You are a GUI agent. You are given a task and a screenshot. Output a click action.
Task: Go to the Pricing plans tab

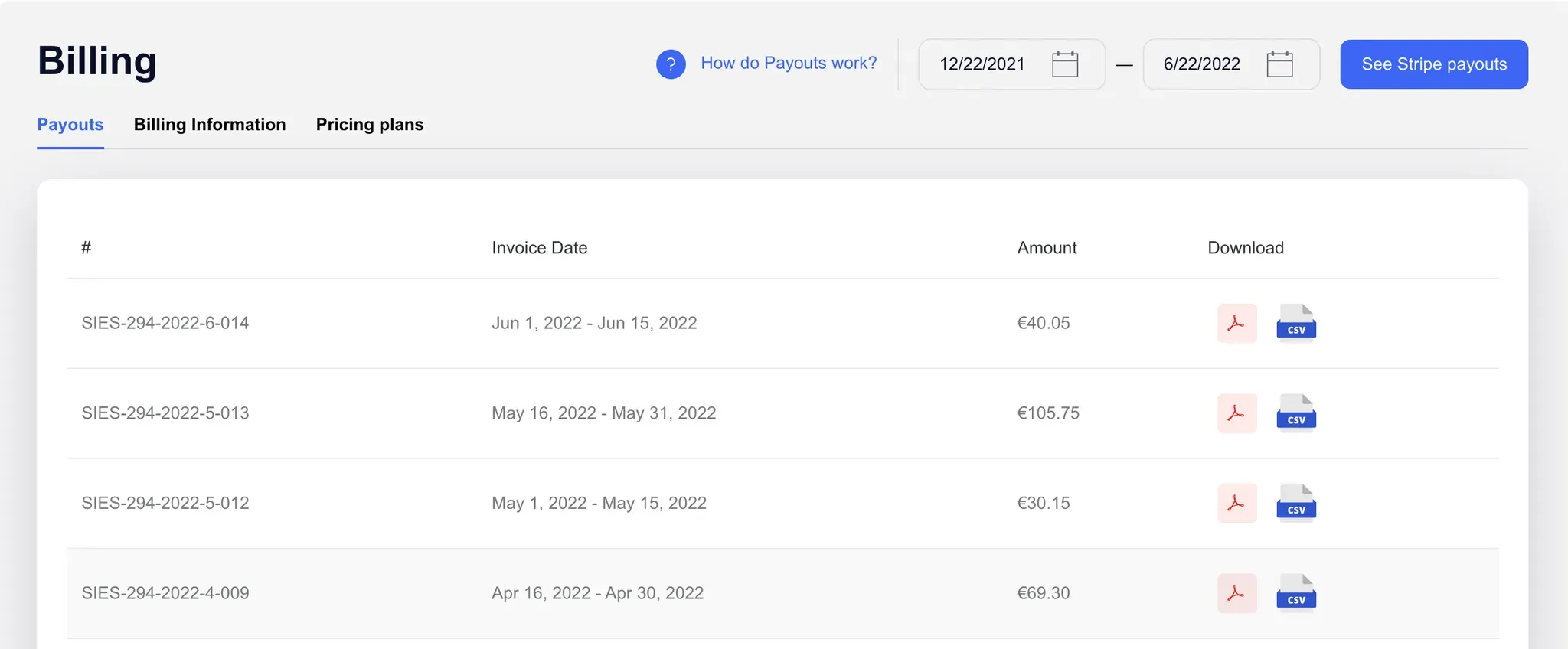(370, 125)
